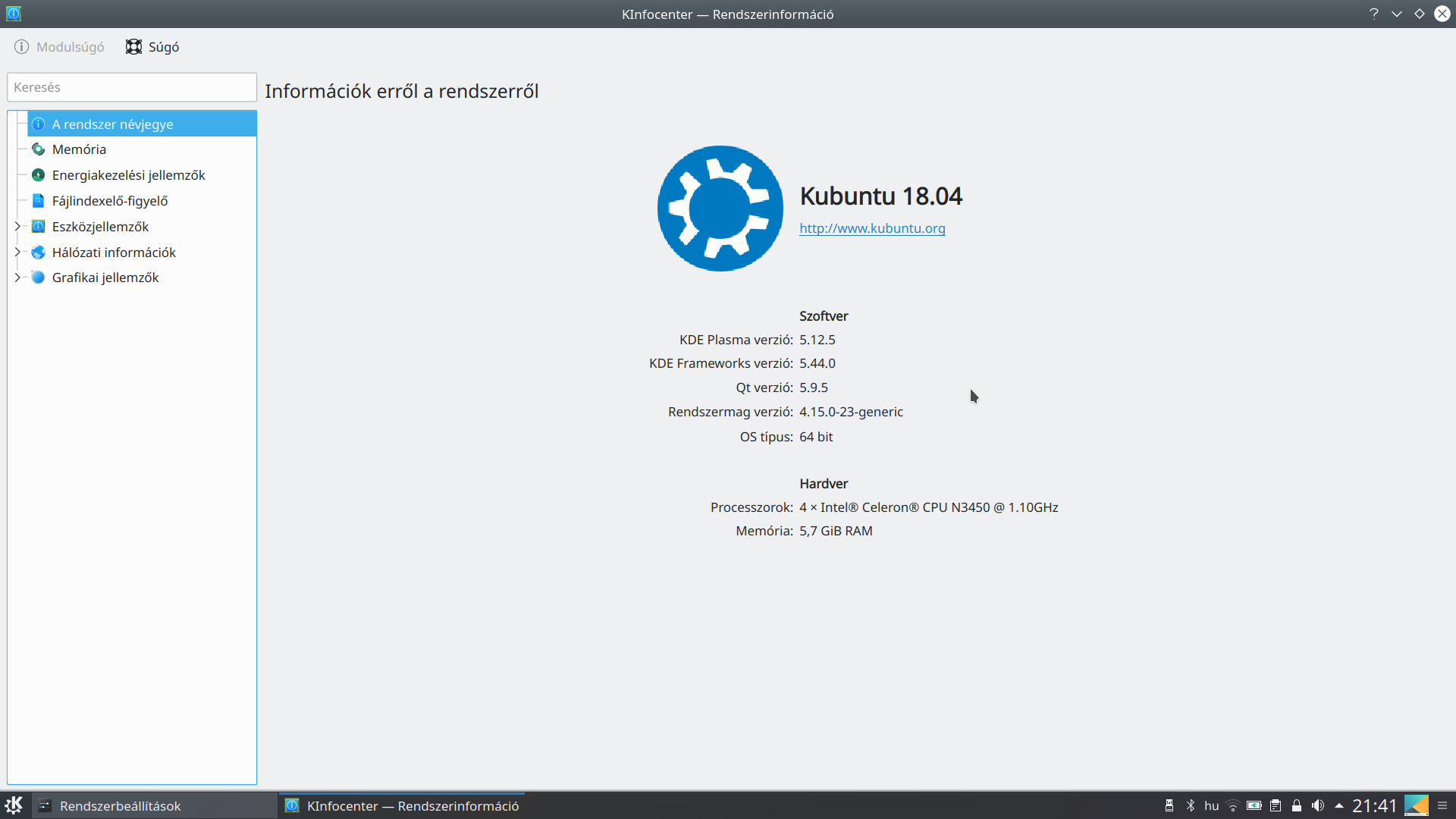This screenshot has width=1456, height=819.
Task: Open the panel settings hamburger icon
Action: pyautogui.click(x=1443, y=805)
